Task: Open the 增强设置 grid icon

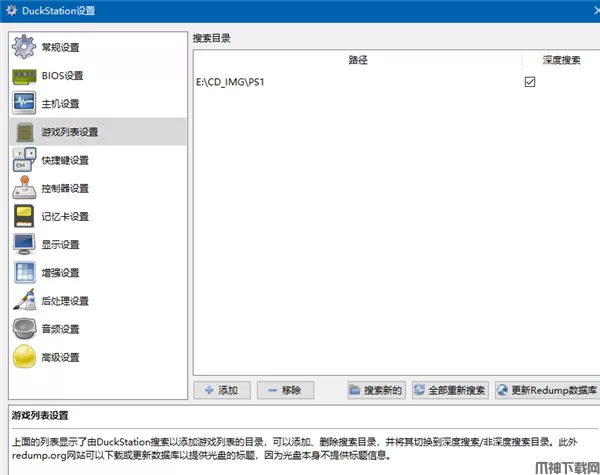Action: [x=25, y=272]
